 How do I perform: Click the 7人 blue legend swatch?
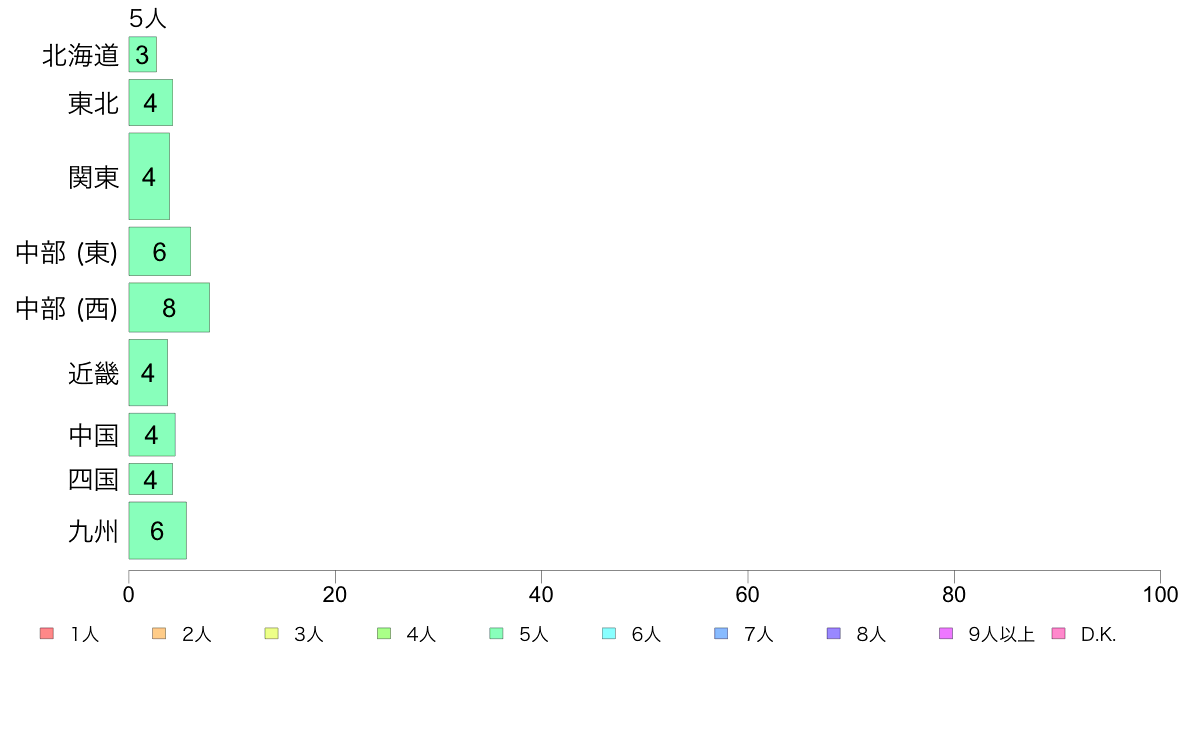(721, 634)
